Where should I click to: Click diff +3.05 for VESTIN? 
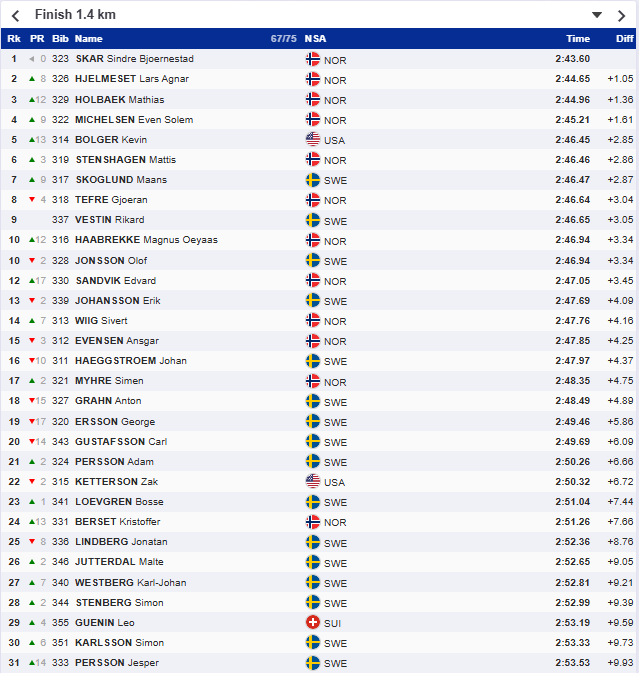[620, 220]
